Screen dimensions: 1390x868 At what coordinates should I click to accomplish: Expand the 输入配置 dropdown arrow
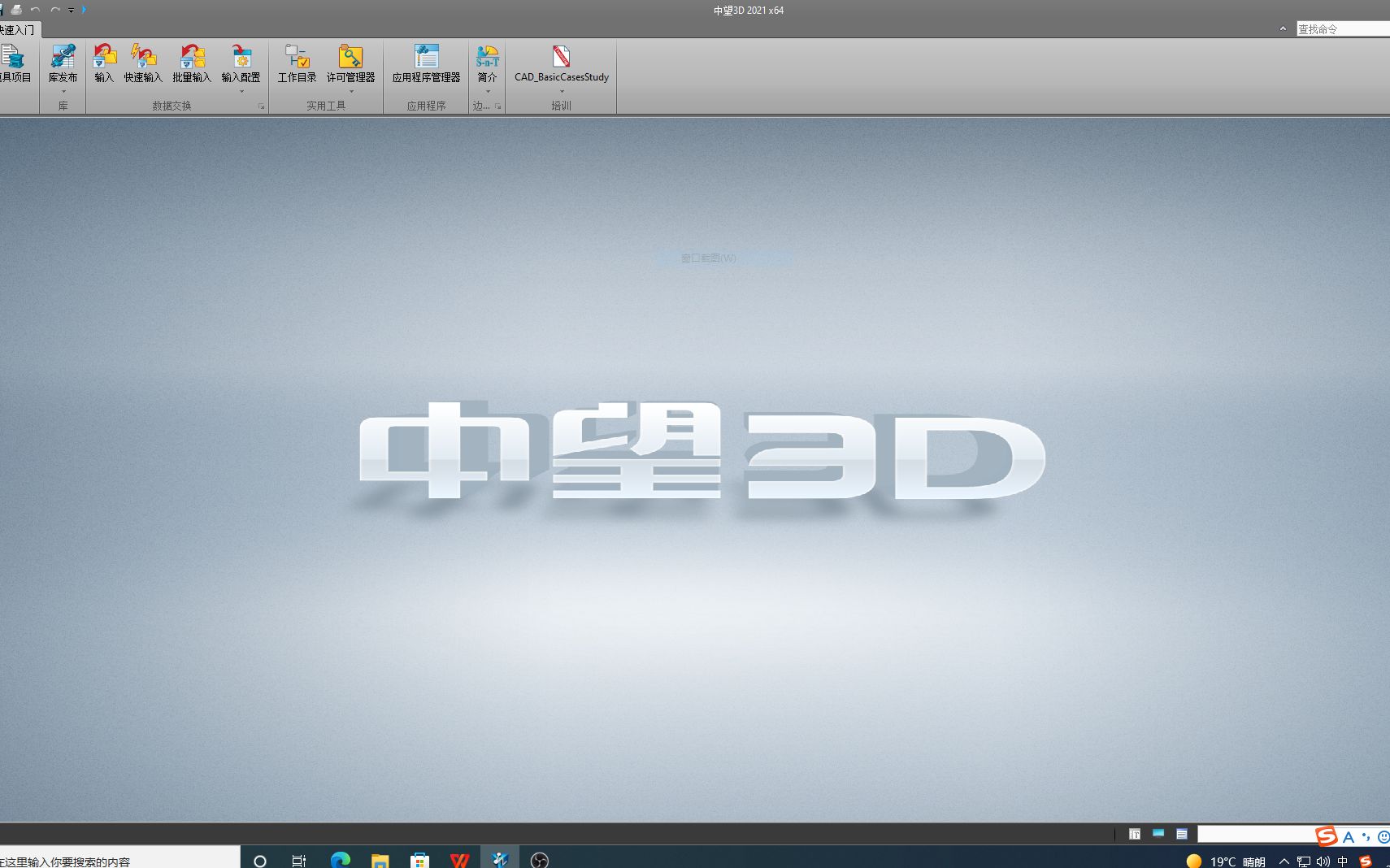click(x=241, y=91)
